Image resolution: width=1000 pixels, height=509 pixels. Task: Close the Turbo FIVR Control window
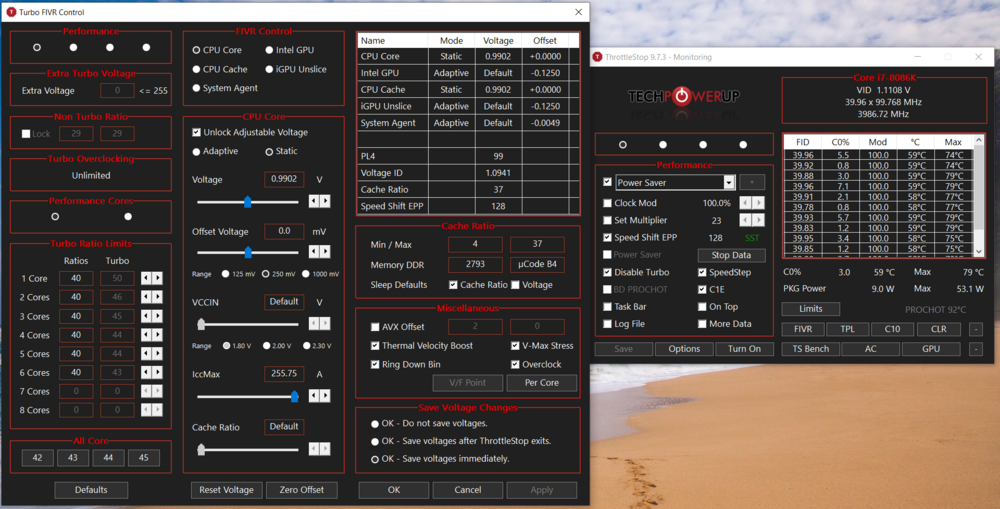click(578, 12)
